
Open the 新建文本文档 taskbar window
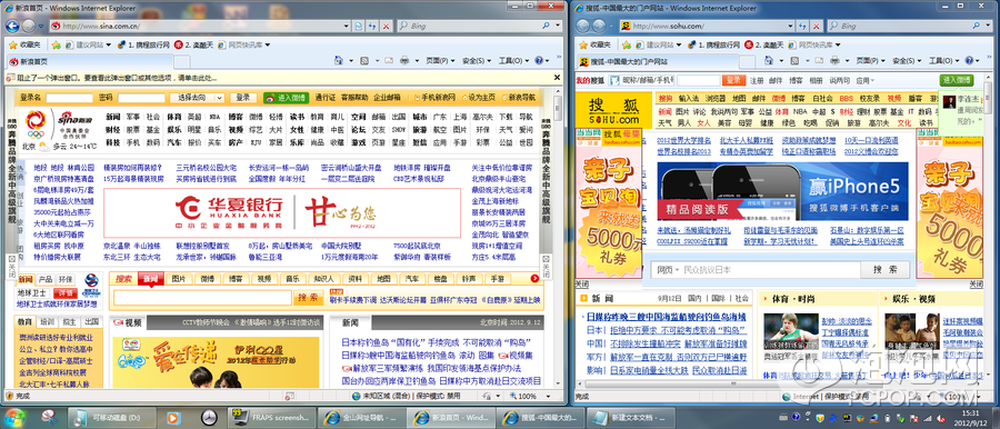(x=630, y=418)
